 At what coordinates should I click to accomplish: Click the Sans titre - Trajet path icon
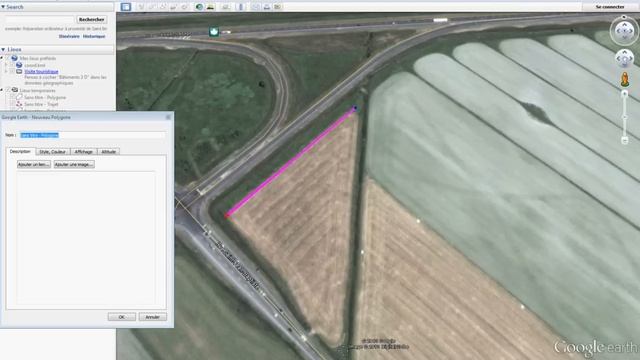[19, 104]
